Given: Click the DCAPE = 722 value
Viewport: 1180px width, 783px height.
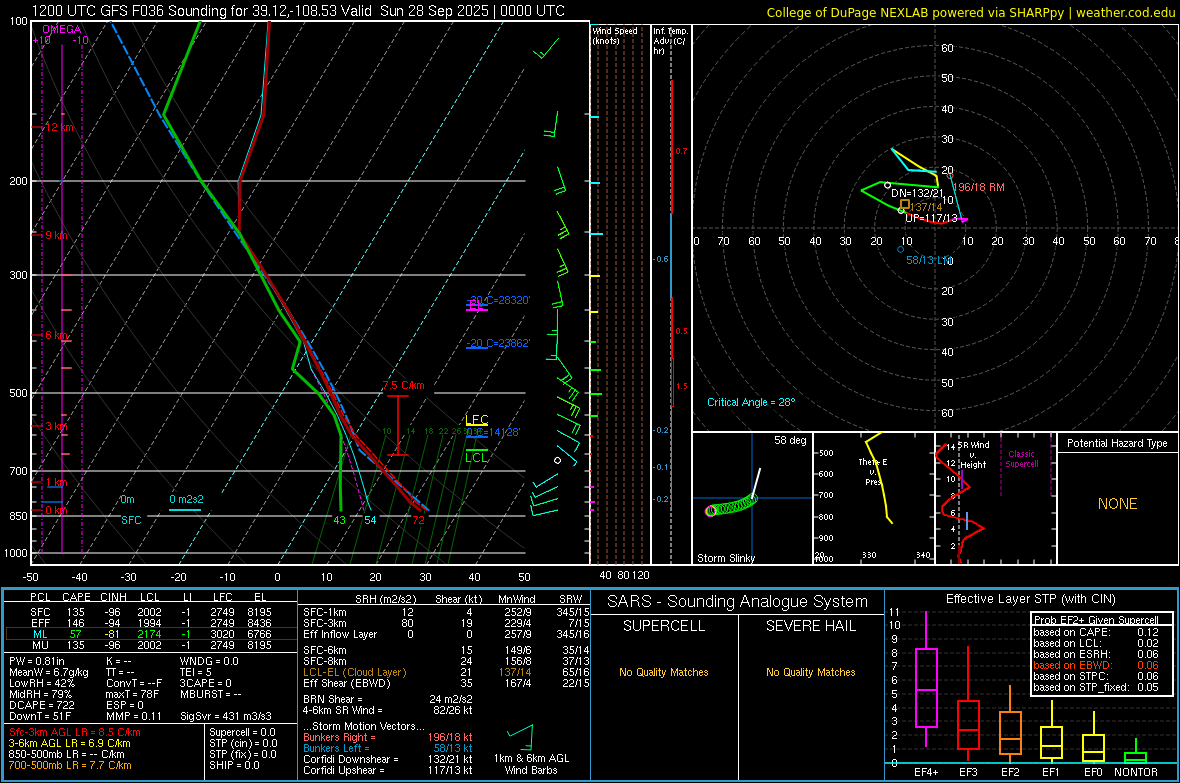Looking at the screenshot, I should click(x=41, y=705).
